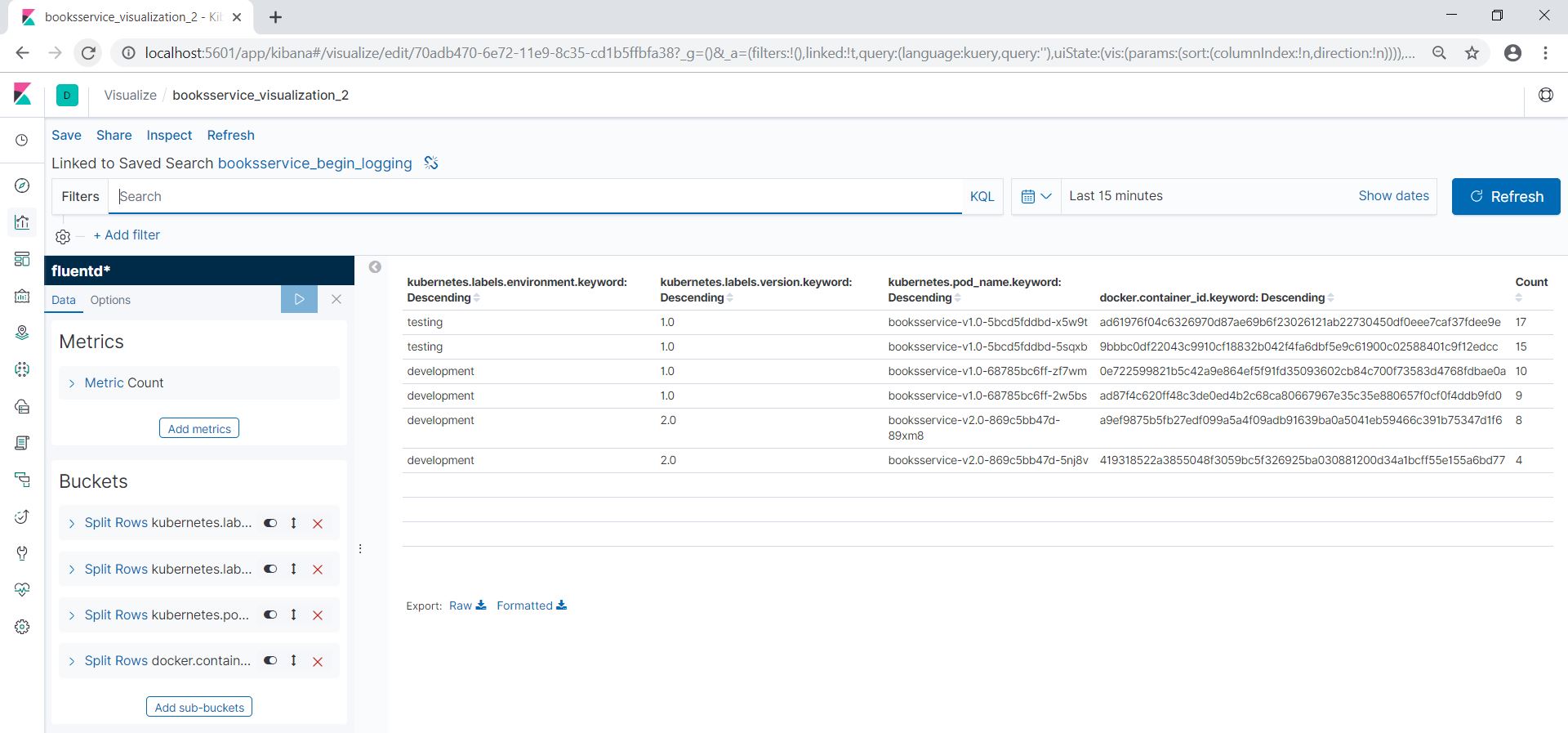Download the Formatted export link
The width and height of the screenshot is (1568, 733).
pyautogui.click(x=531, y=606)
